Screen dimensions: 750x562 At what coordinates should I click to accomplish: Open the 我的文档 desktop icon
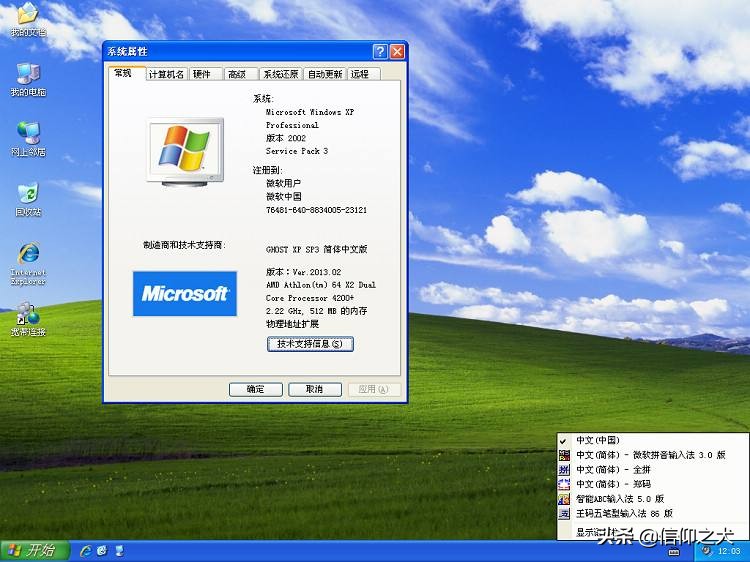pyautogui.click(x=28, y=19)
